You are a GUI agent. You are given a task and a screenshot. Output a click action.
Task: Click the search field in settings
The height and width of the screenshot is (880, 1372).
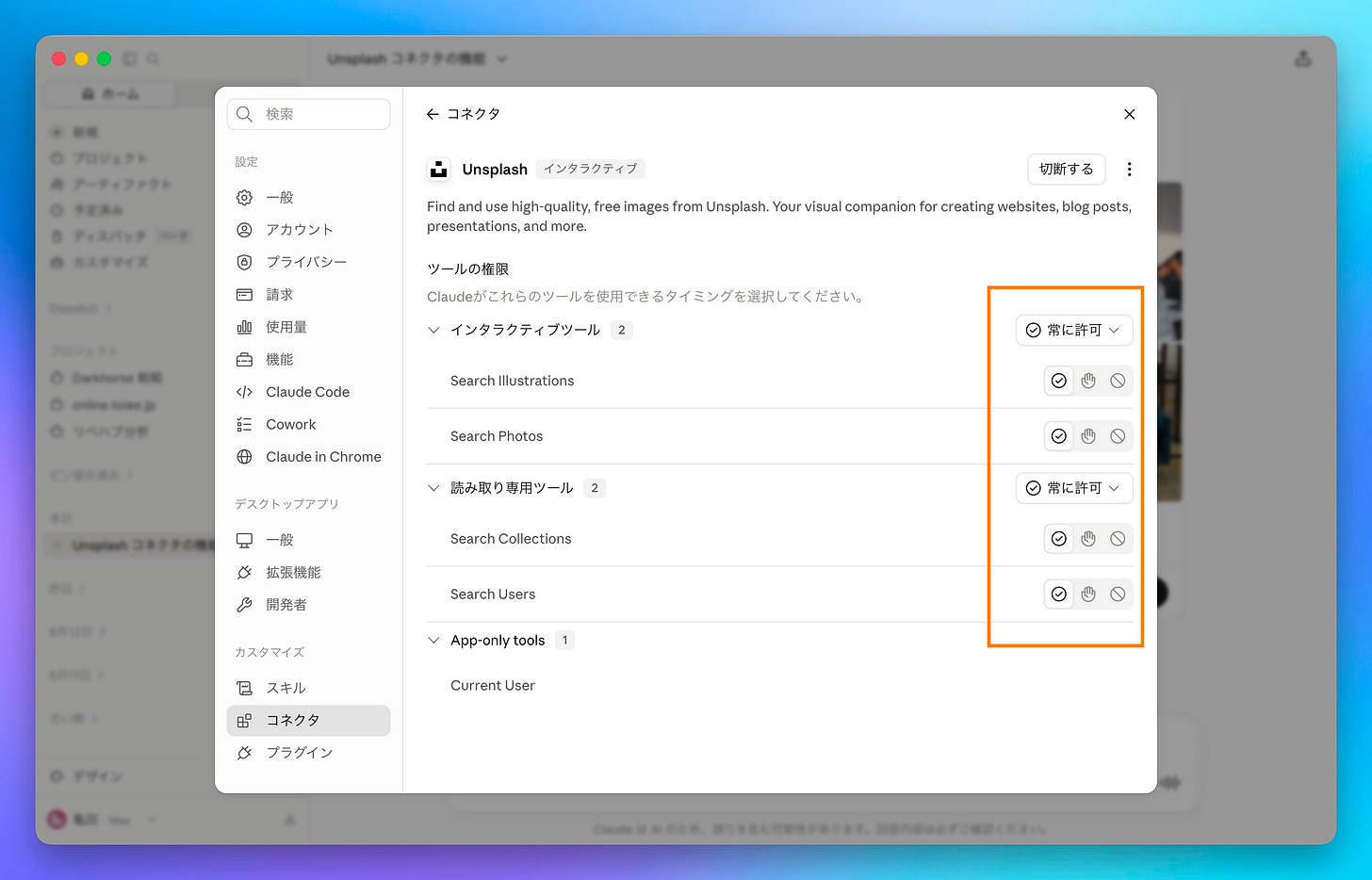tap(308, 114)
